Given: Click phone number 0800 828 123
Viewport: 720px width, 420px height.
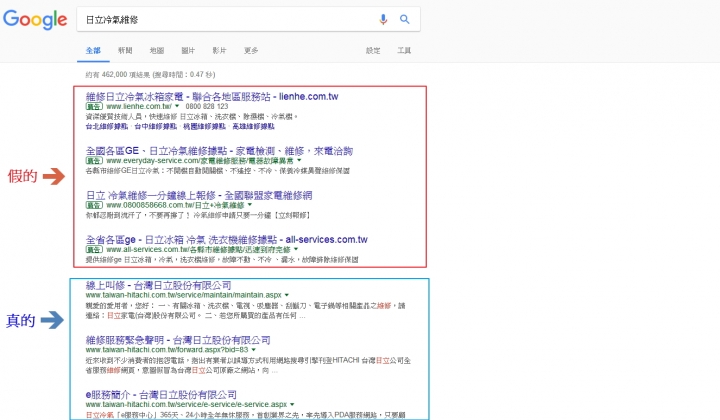Looking at the screenshot, I should pos(207,106).
